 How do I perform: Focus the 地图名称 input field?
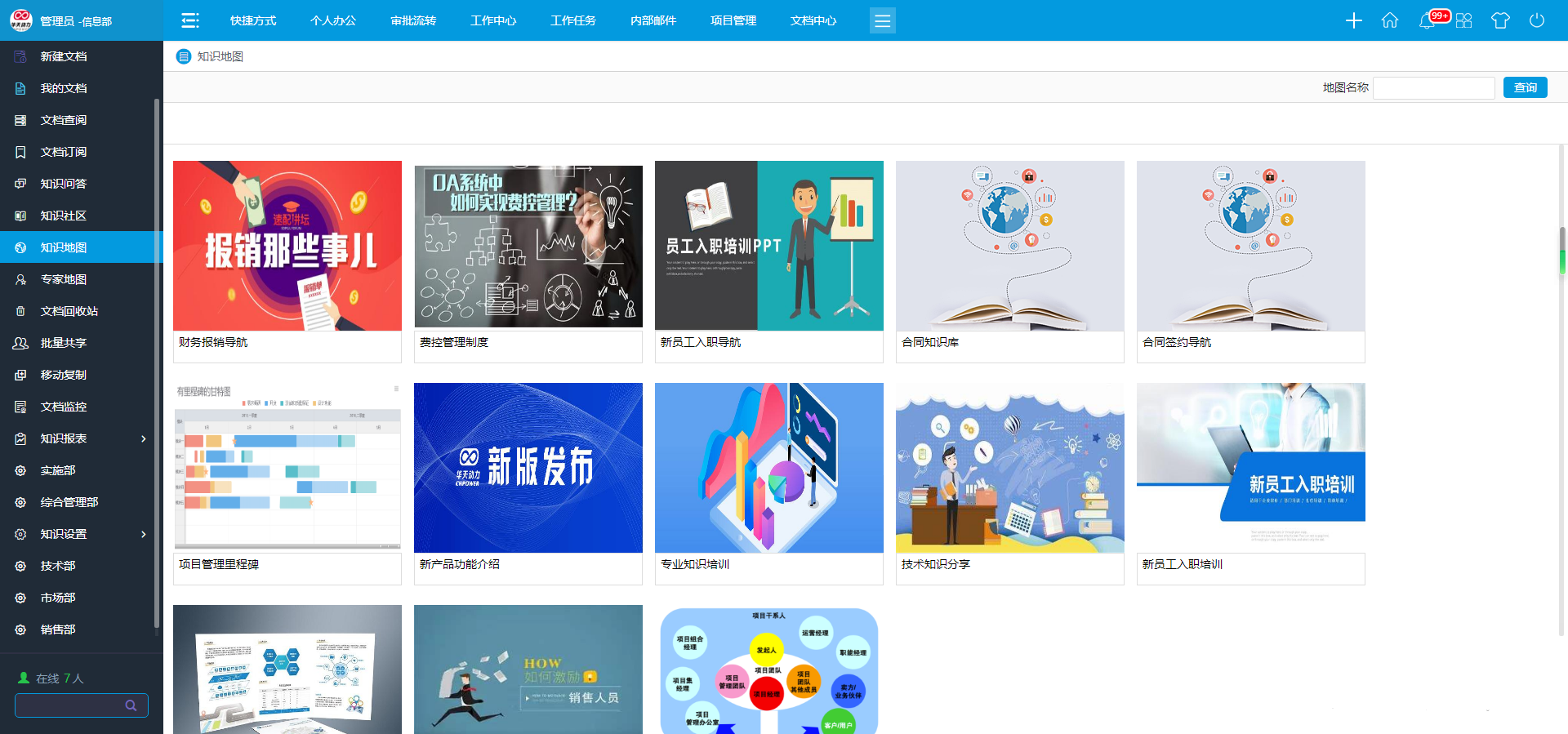(1433, 87)
